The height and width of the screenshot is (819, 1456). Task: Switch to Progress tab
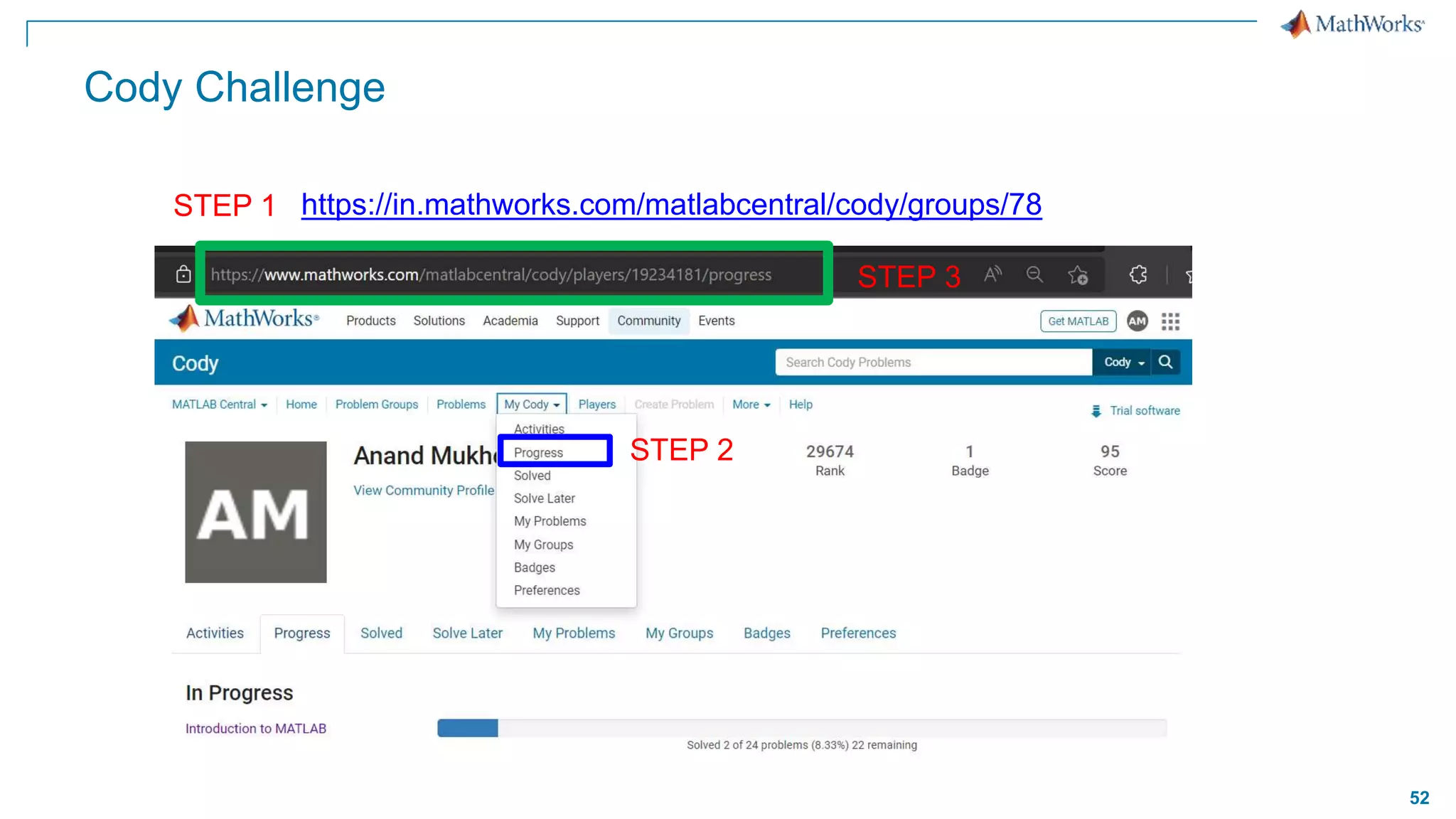pos(302,633)
